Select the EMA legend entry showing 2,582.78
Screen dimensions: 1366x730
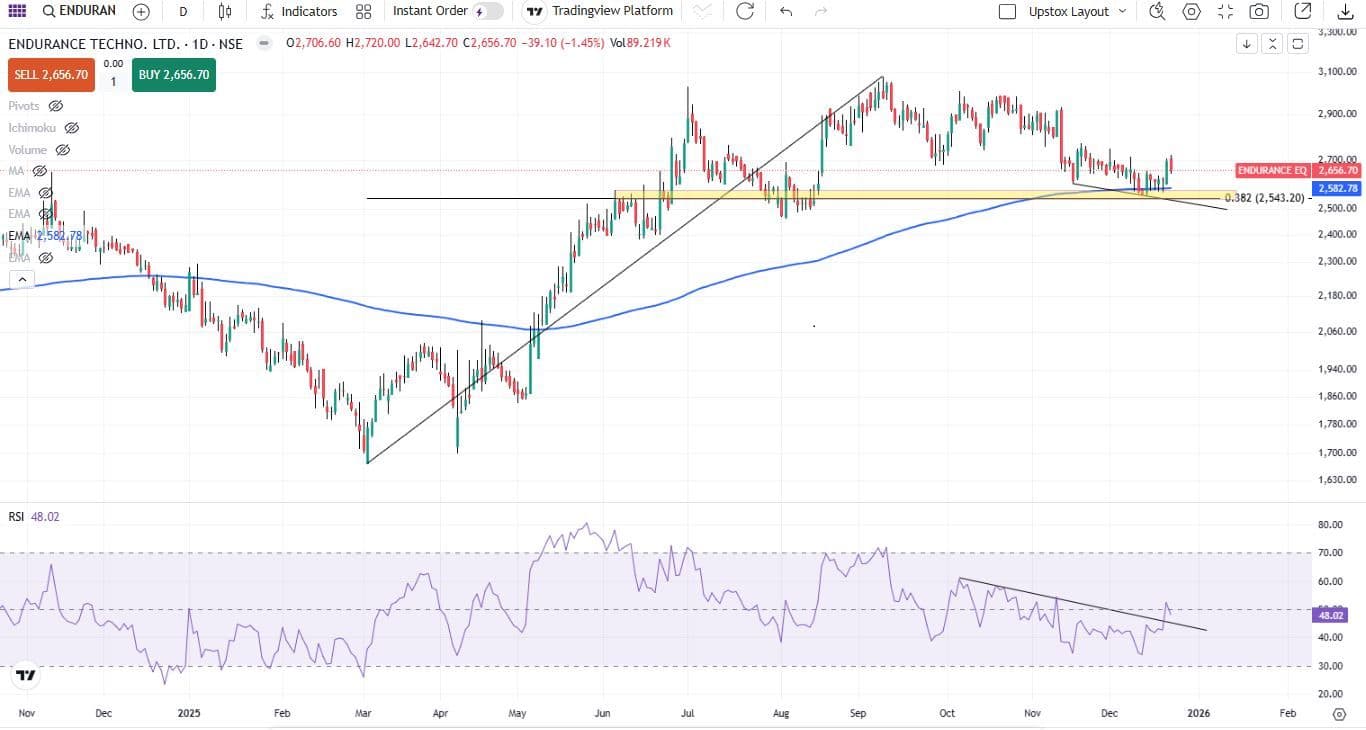(45, 236)
